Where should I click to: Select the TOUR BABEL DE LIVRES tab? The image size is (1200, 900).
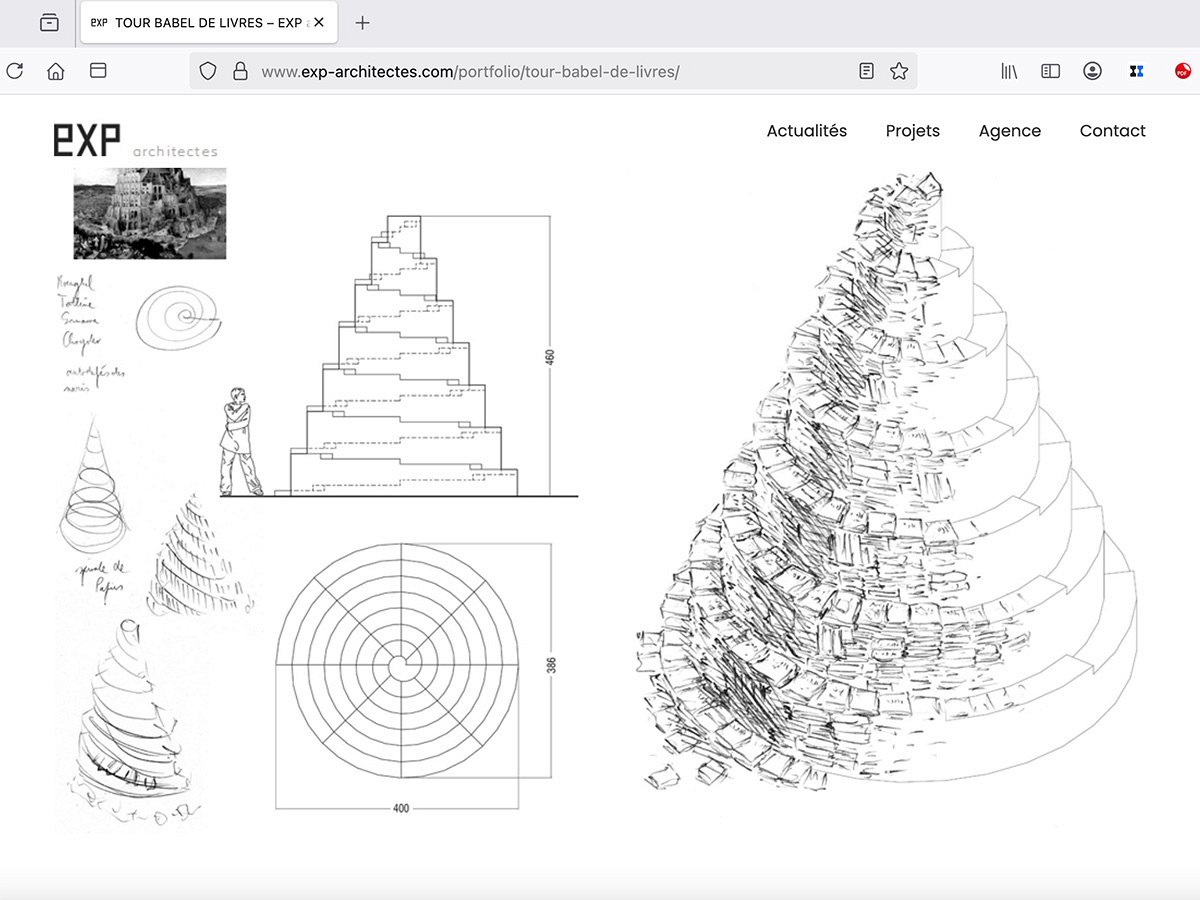pos(208,22)
